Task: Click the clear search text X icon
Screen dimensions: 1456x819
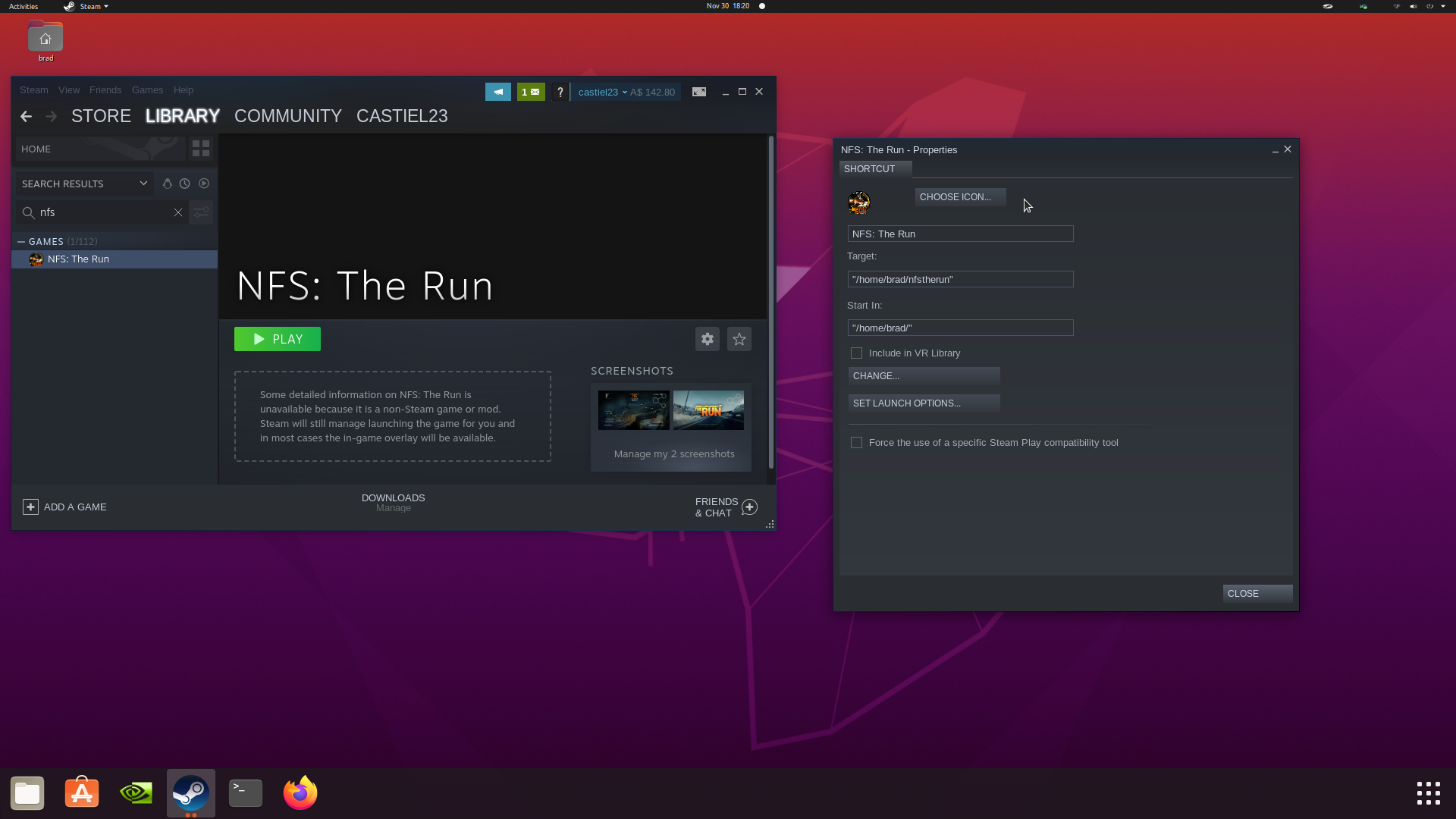Action: 178,211
